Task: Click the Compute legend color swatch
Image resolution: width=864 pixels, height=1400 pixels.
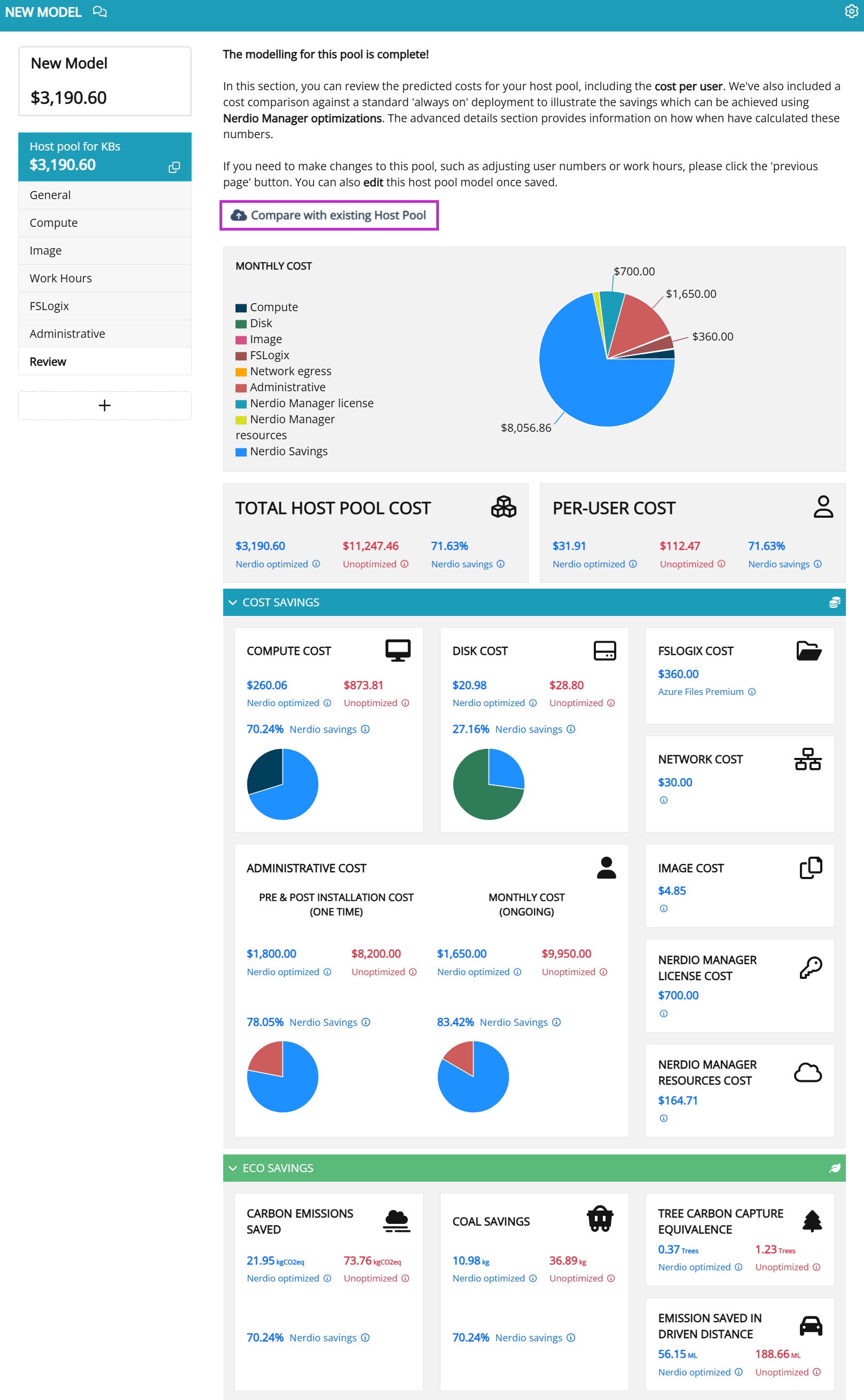Action: (241, 307)
